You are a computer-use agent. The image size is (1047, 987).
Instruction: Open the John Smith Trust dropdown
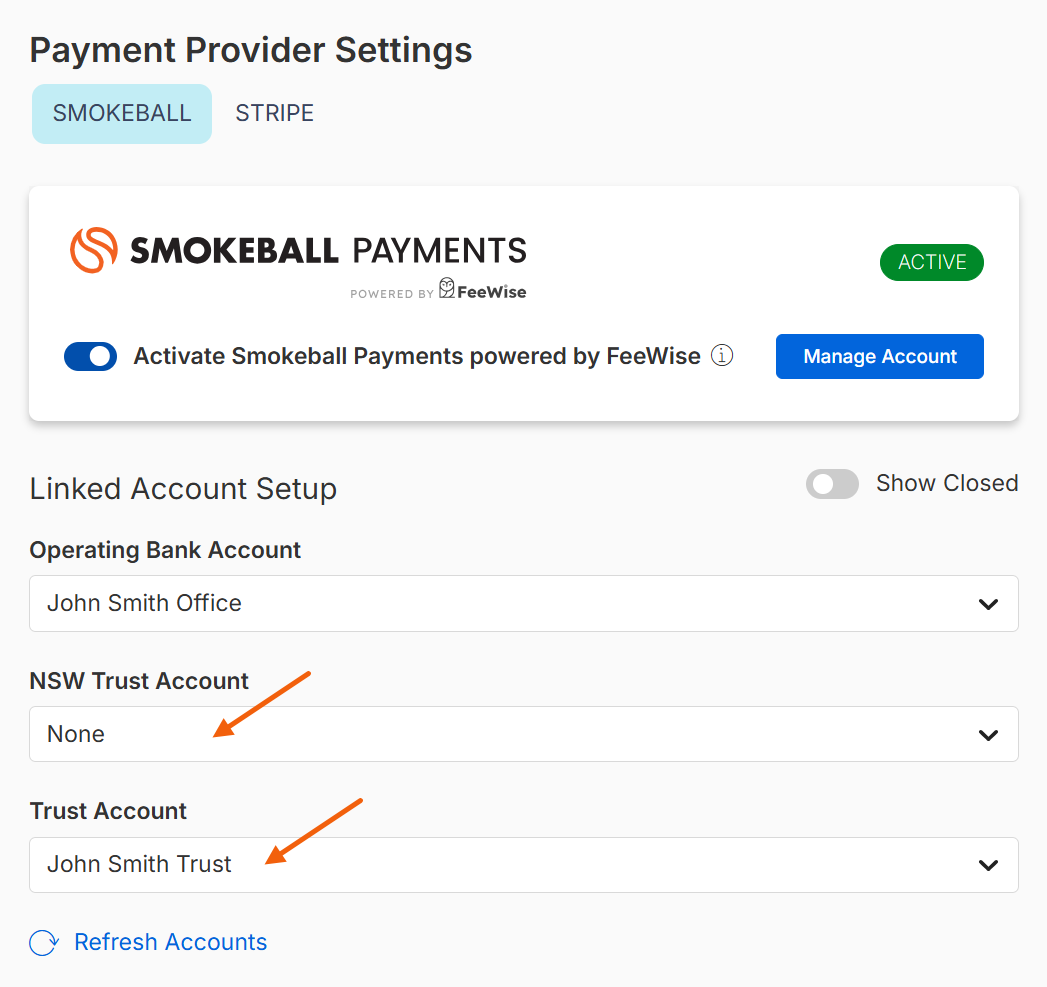pos(500,865)
